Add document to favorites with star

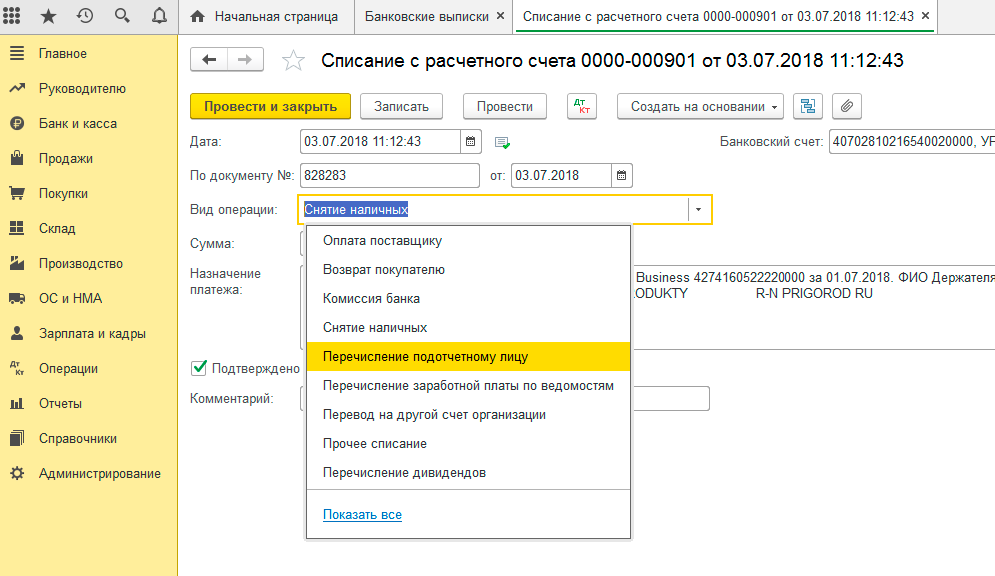tap(293, 61)
